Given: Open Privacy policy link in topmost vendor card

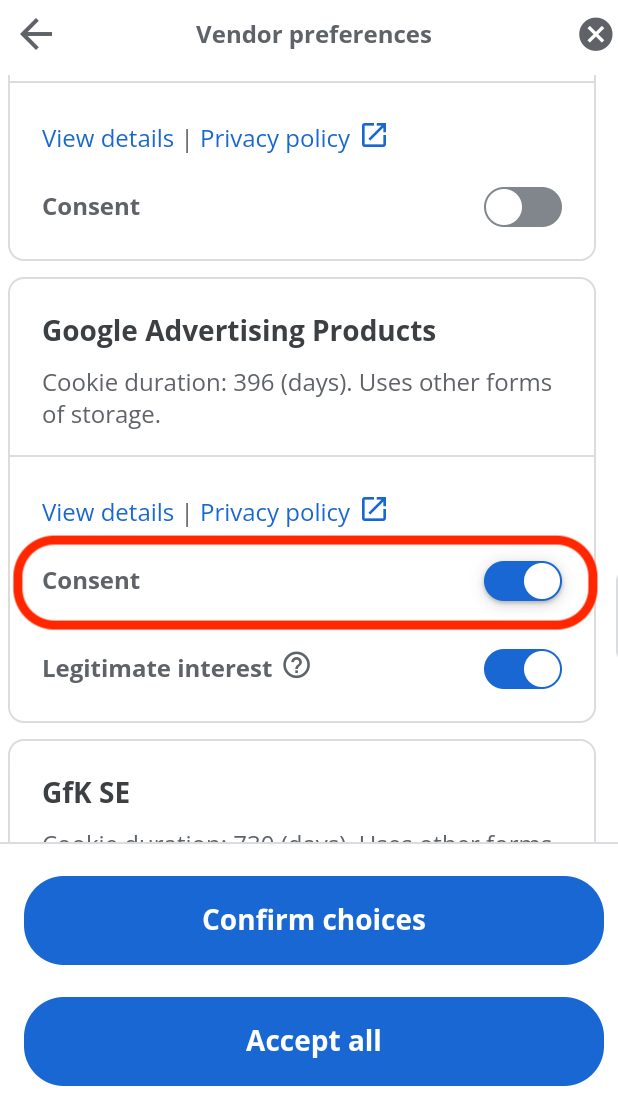Looking at the screenshot, I should point(275,138).
